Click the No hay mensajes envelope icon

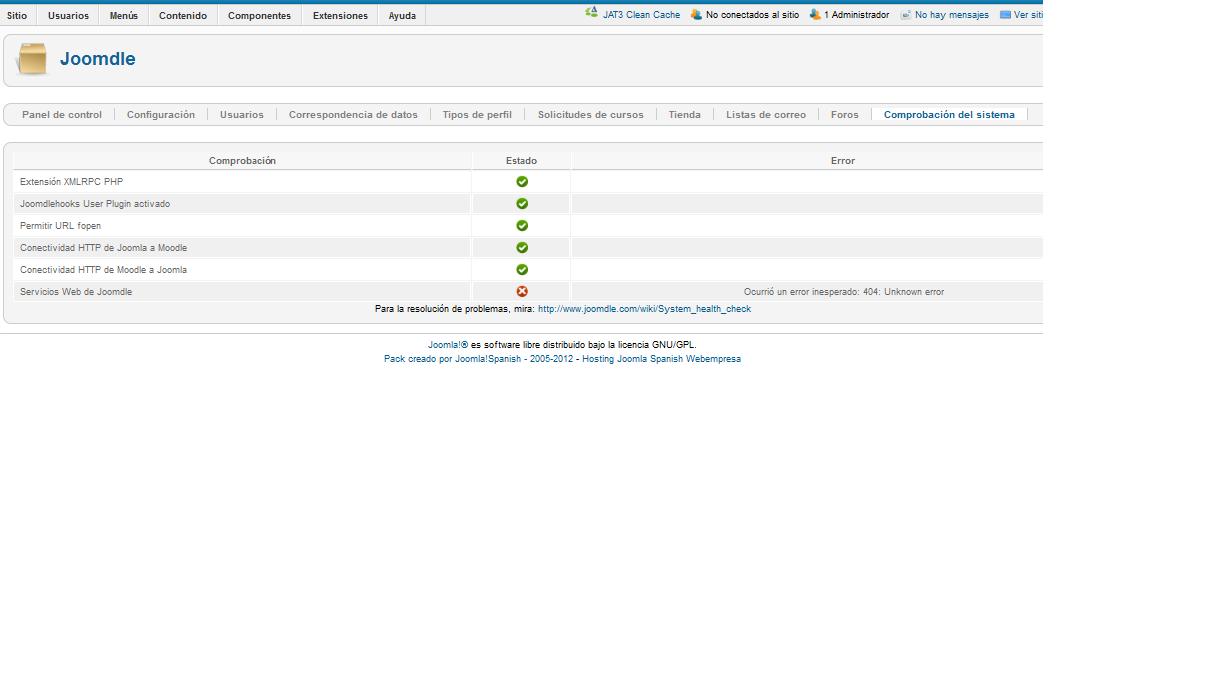(905, 15)
